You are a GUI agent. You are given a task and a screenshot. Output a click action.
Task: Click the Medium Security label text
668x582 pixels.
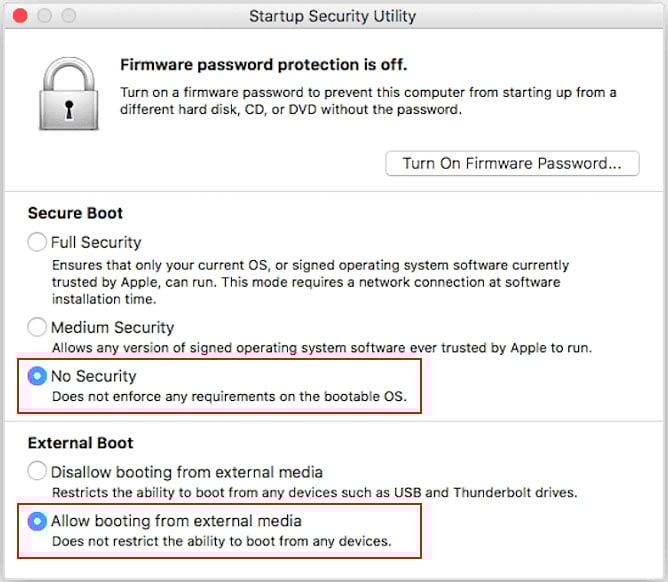[x=112, y=327]
